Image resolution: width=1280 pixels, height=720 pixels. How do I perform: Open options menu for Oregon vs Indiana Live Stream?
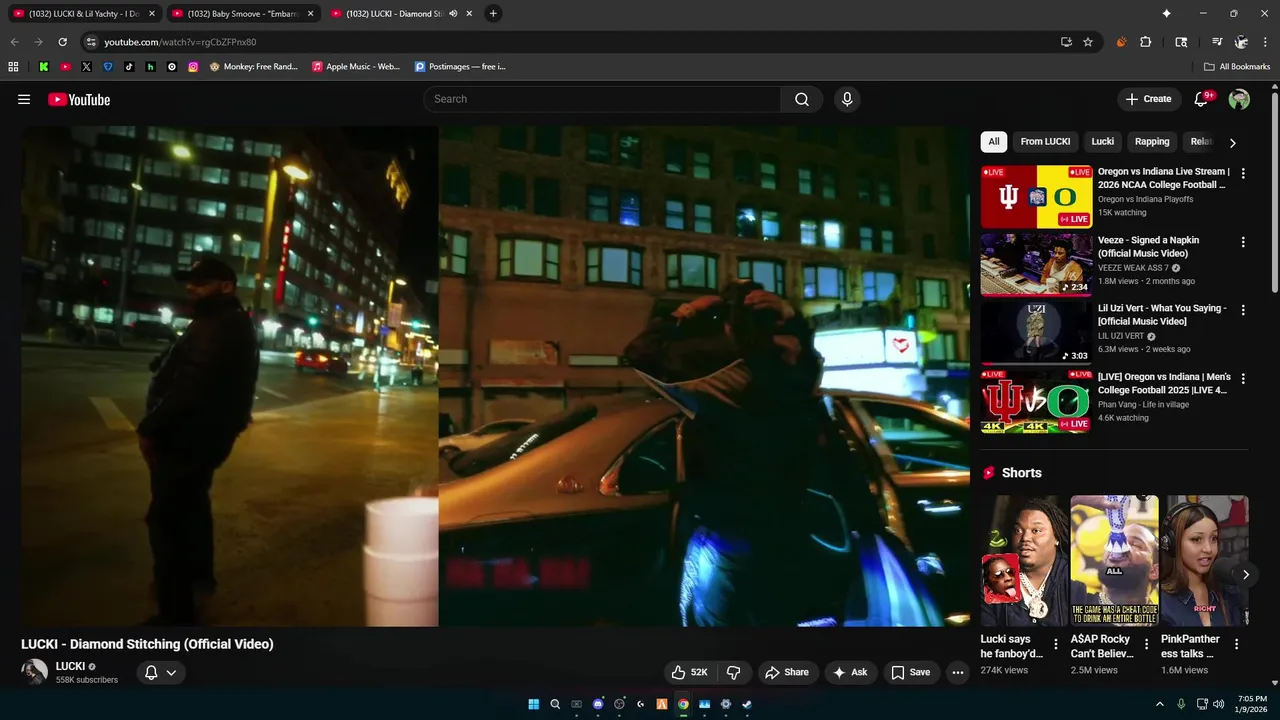tap(1243, 174)
